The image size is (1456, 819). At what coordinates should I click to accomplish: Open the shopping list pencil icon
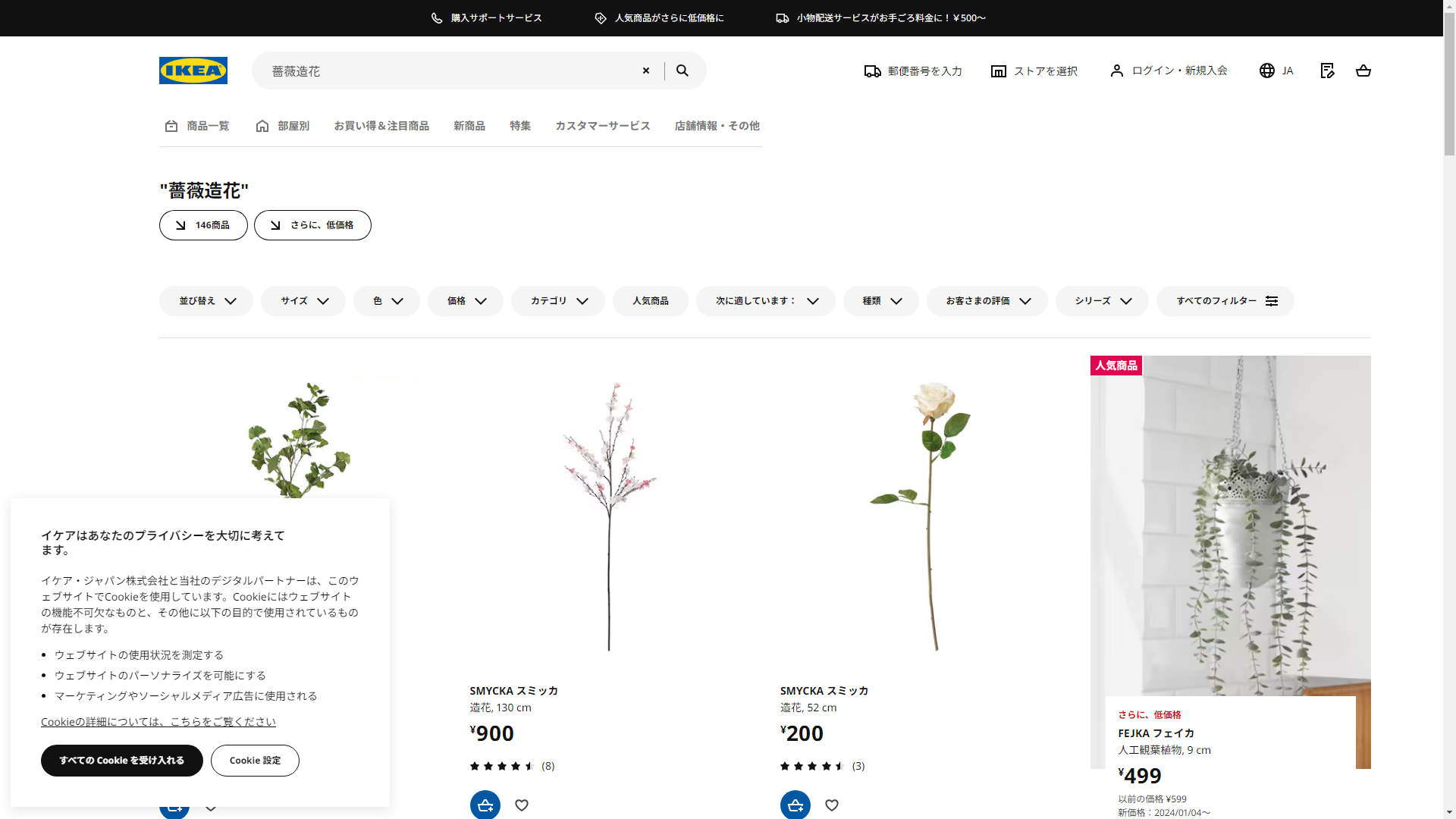tap(1327, 71)
